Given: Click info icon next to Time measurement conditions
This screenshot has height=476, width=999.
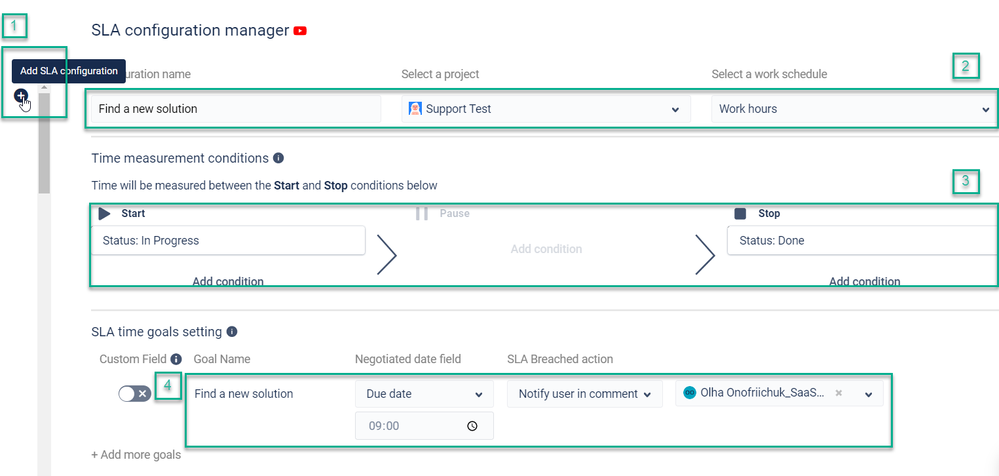Looking at the screenshot, I should coord(278,158).
